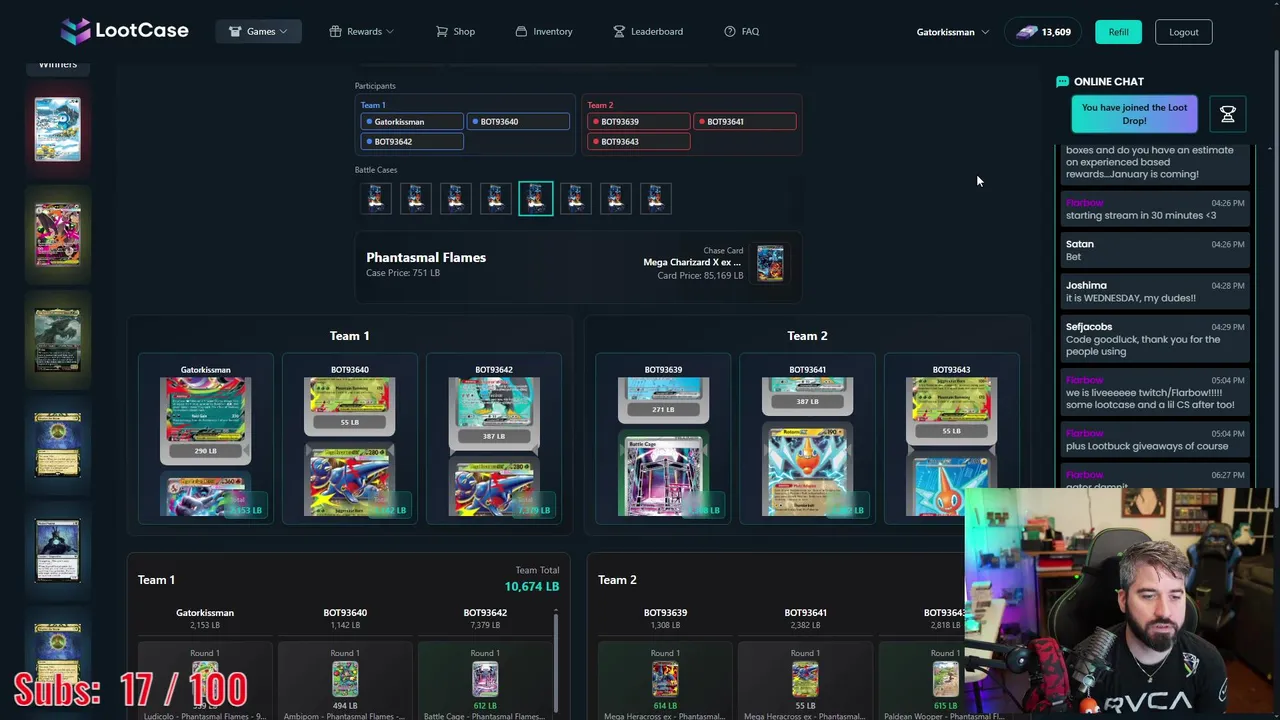Click Sefjacobs' username in the chat
Screen dimensions: 1280x720
point(1089,327)
